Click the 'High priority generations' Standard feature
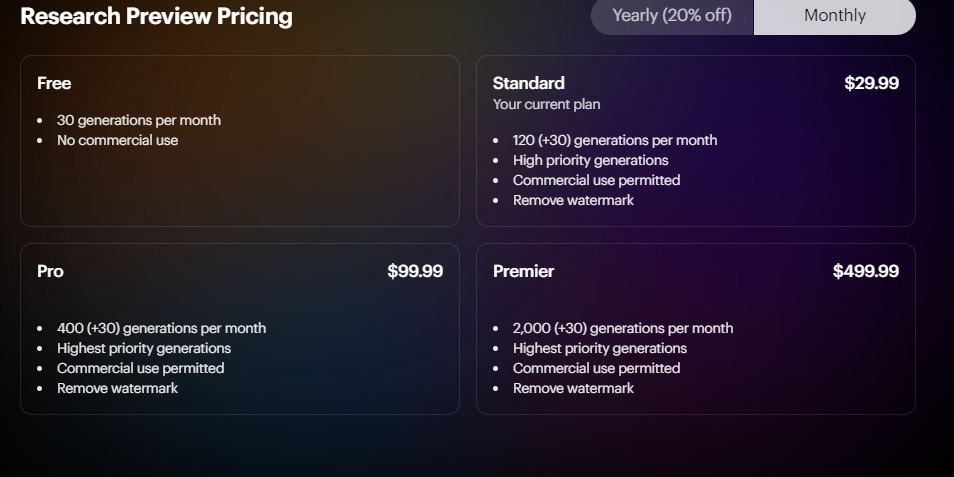This screenshot has height=477, width=954. click(x=590, y=161)
